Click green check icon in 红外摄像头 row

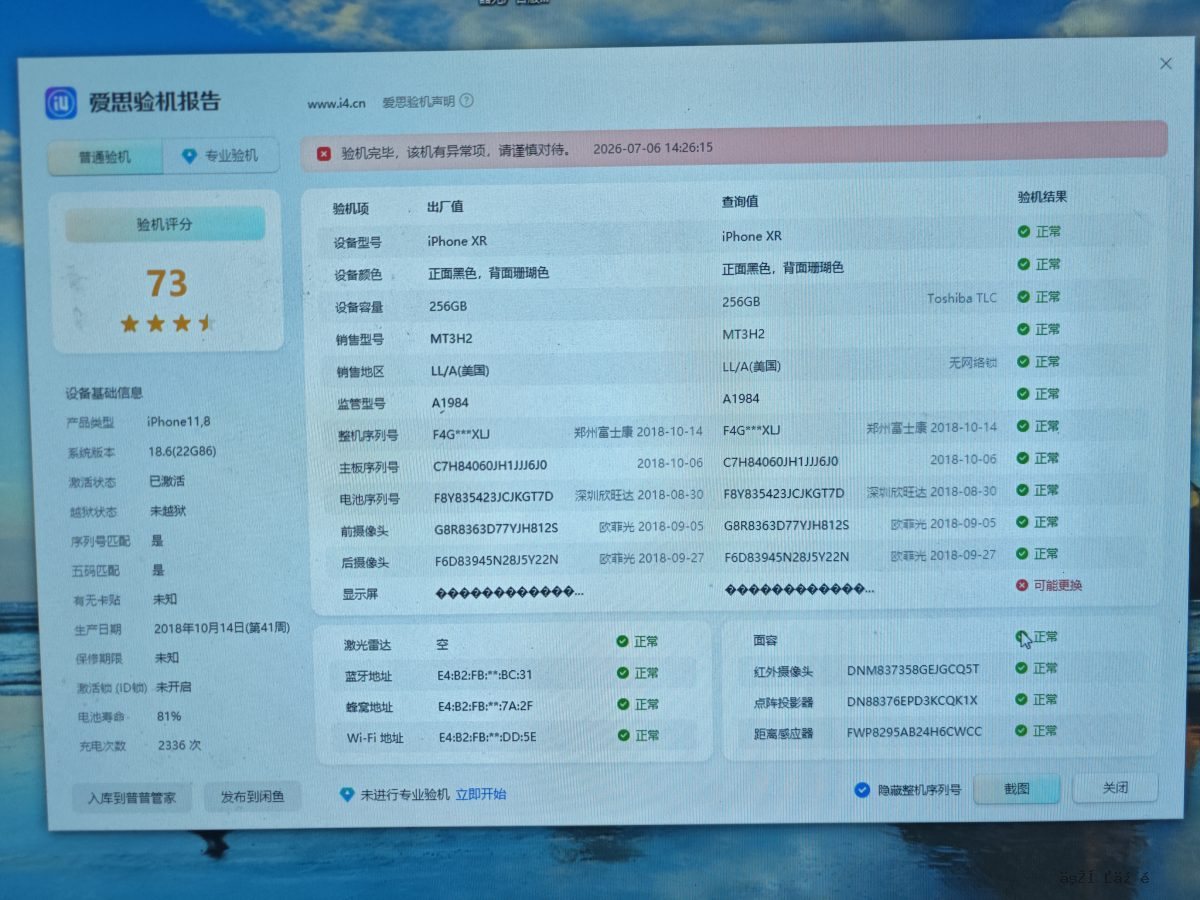1021,668
